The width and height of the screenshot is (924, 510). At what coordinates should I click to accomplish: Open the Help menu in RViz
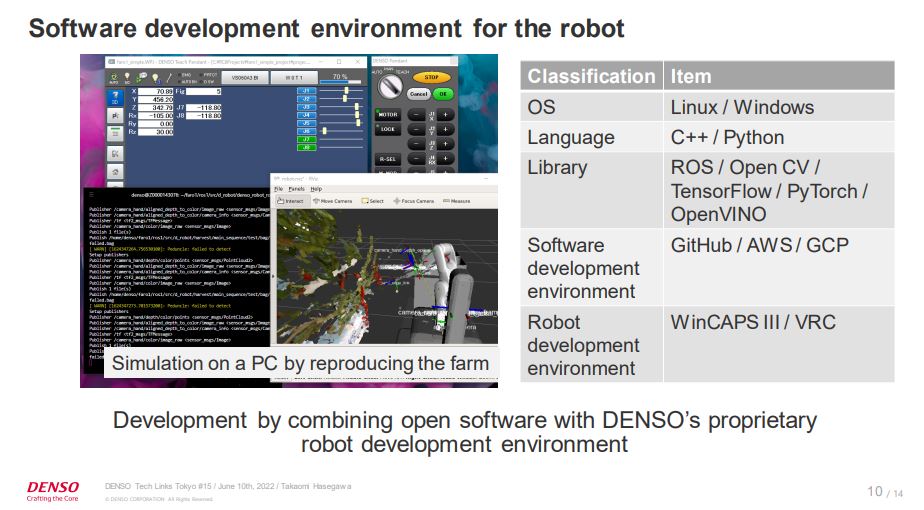coord(316,188)
